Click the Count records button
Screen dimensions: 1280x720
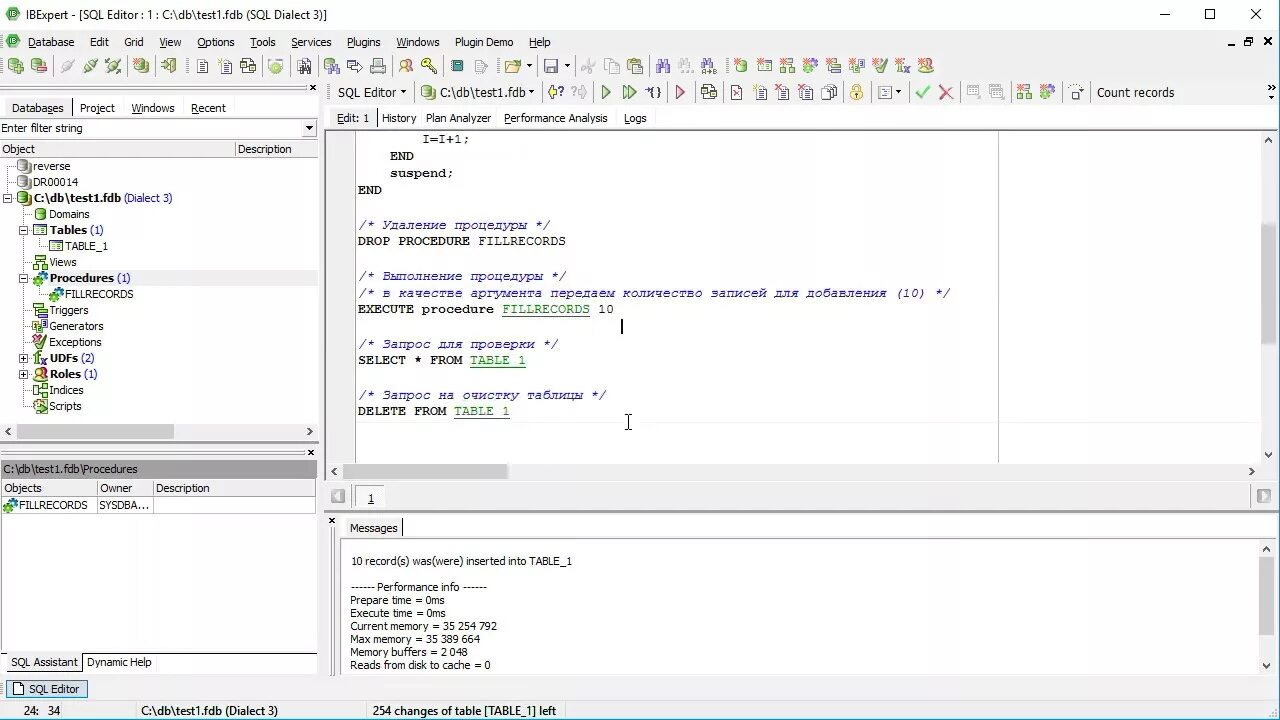[x=1135, y=92]
